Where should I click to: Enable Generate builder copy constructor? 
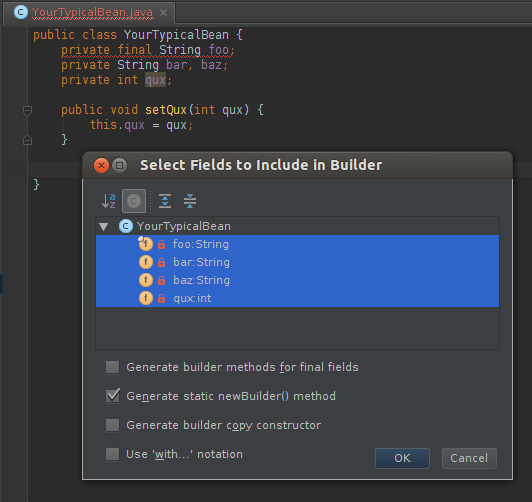[112, 425]
